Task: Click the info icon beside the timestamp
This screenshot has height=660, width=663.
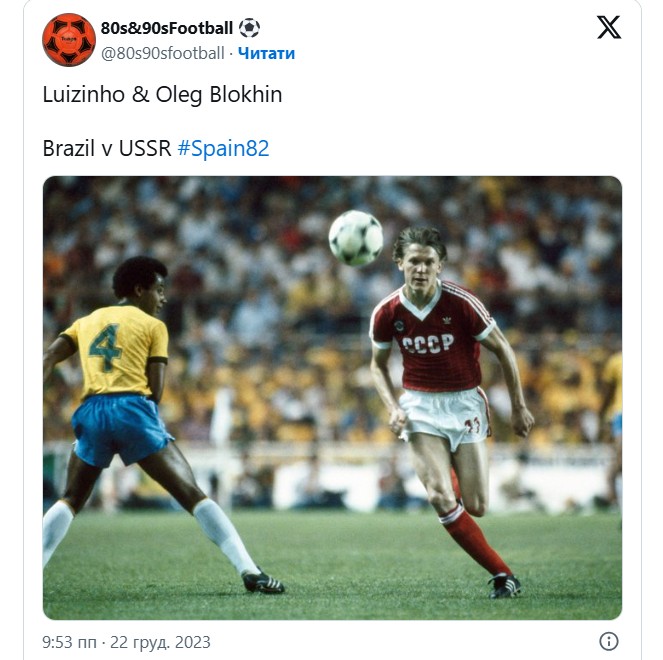Action: click(x=609, y=641)
